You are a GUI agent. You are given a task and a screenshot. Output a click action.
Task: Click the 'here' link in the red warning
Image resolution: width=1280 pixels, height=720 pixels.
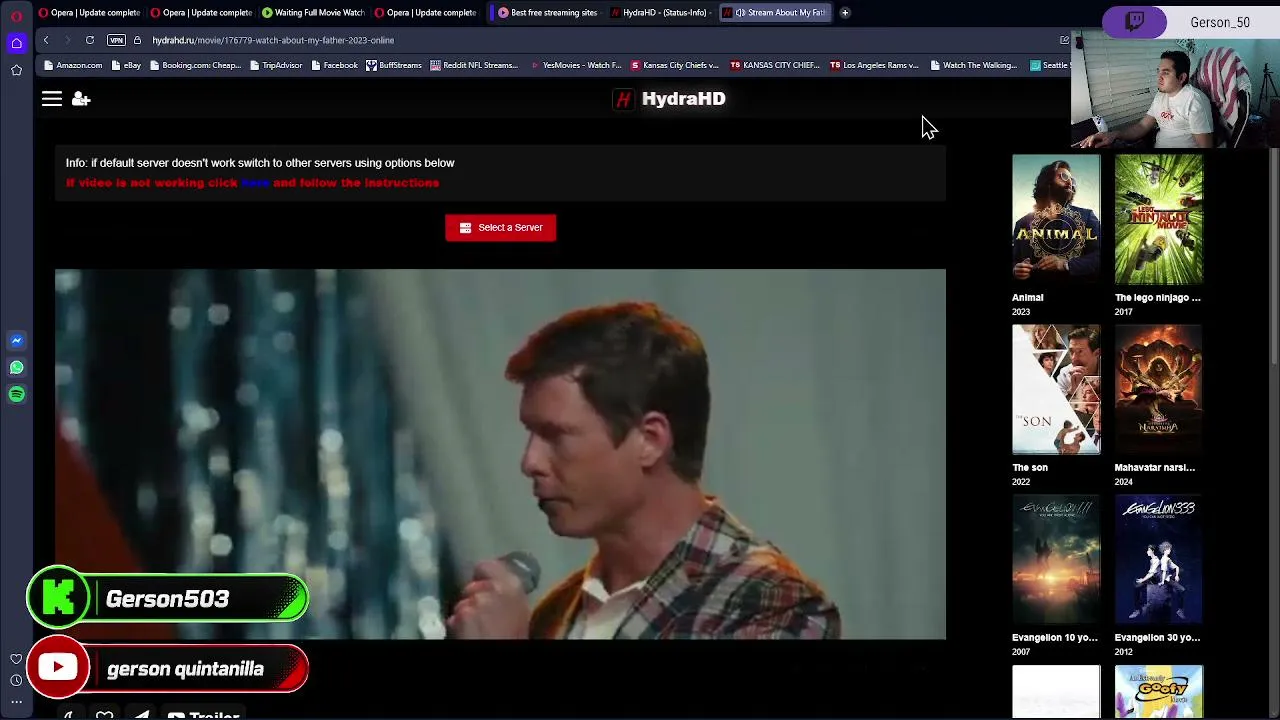[255, 183]
